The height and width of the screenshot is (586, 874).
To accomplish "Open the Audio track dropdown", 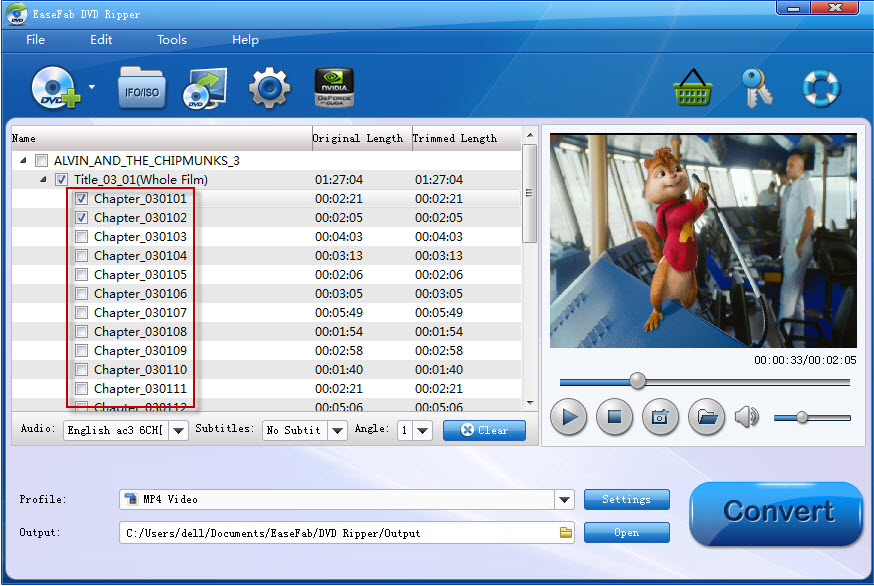I will point(178,430).
